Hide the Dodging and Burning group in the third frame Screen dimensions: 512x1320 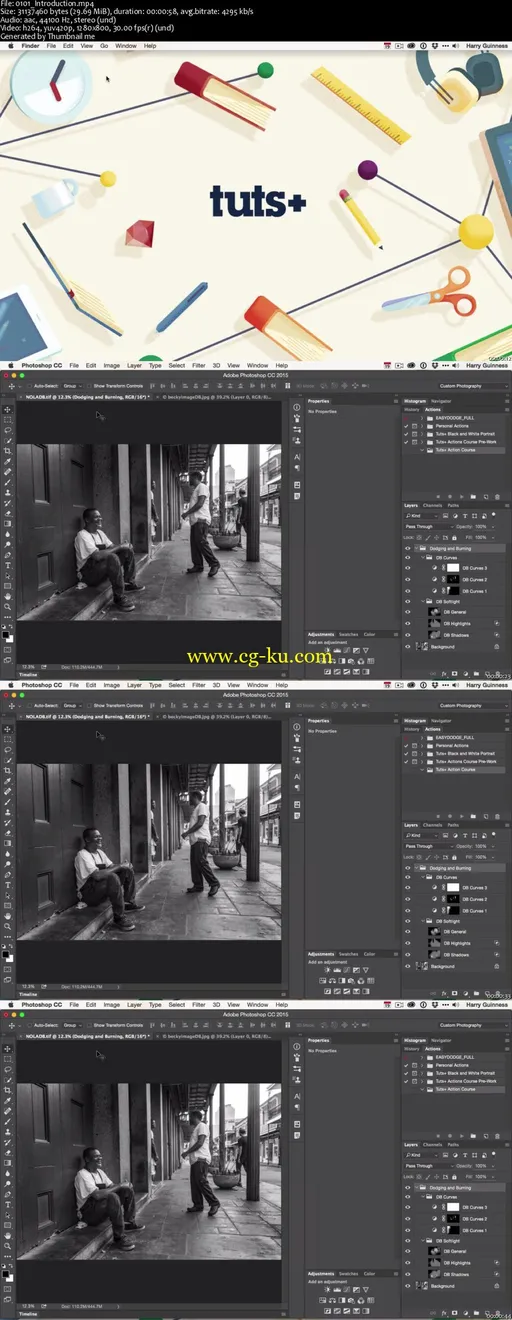tap(408, 1187)
